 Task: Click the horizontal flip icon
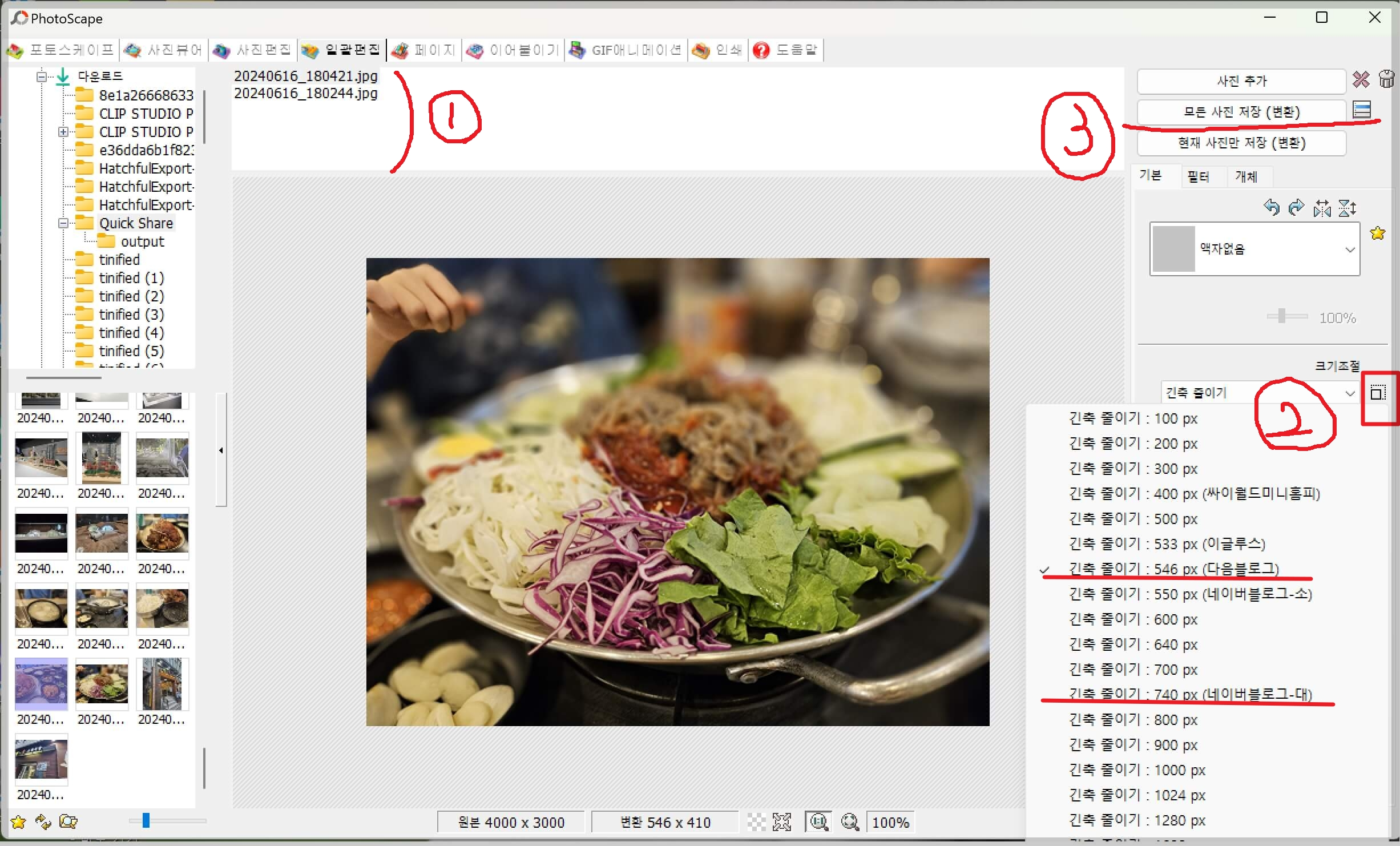[1322, 208]
